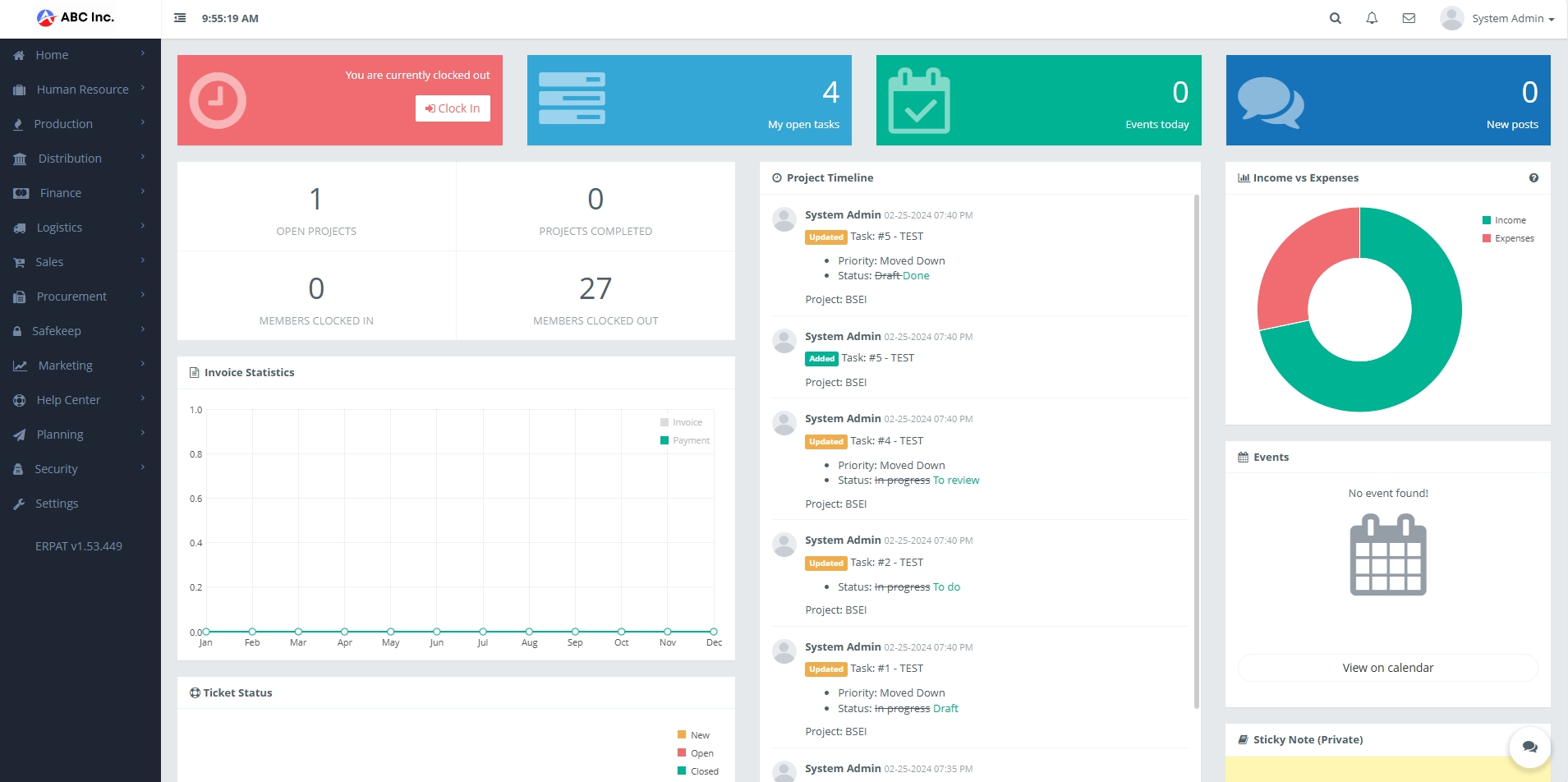Click the Production flask icon
Screen dimensions: 1568x782
coord(18,124)
